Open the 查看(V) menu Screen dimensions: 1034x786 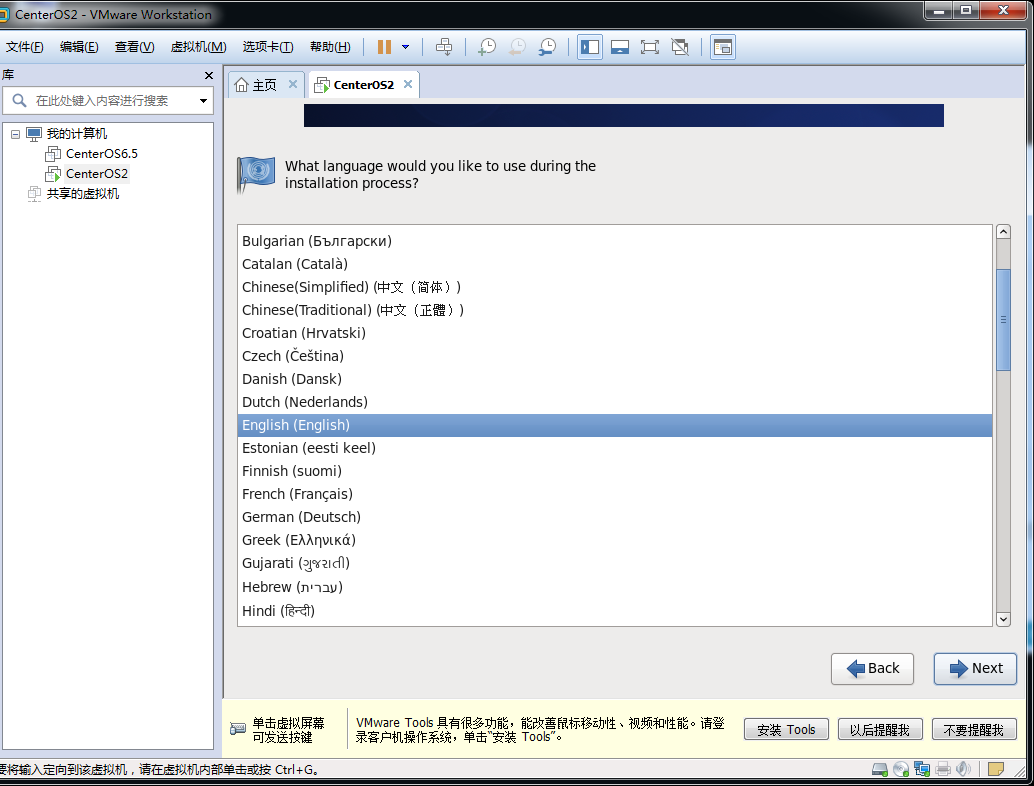click(x=135, y=47)
